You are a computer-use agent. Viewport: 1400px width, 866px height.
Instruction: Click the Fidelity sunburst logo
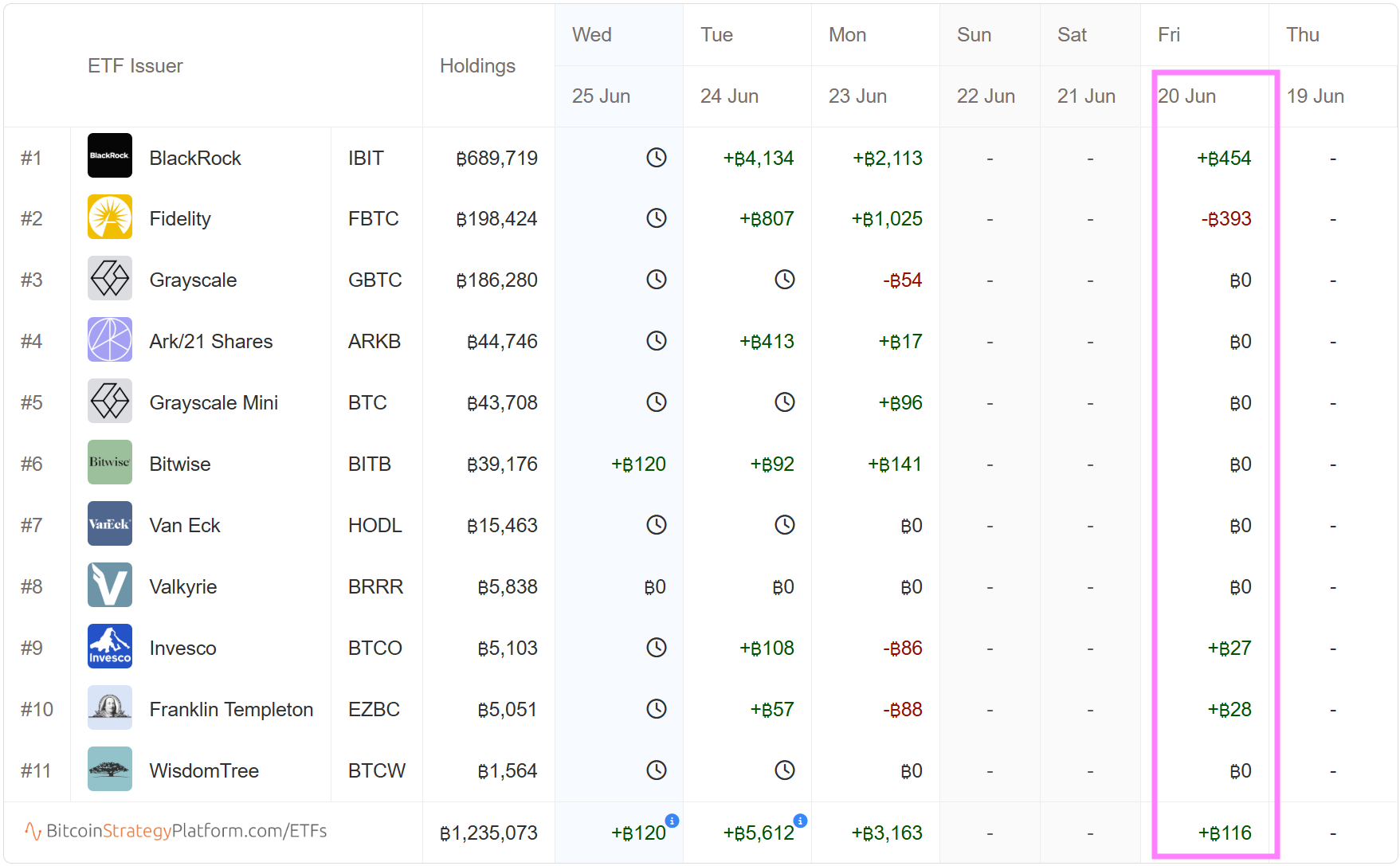pos(109,217)
